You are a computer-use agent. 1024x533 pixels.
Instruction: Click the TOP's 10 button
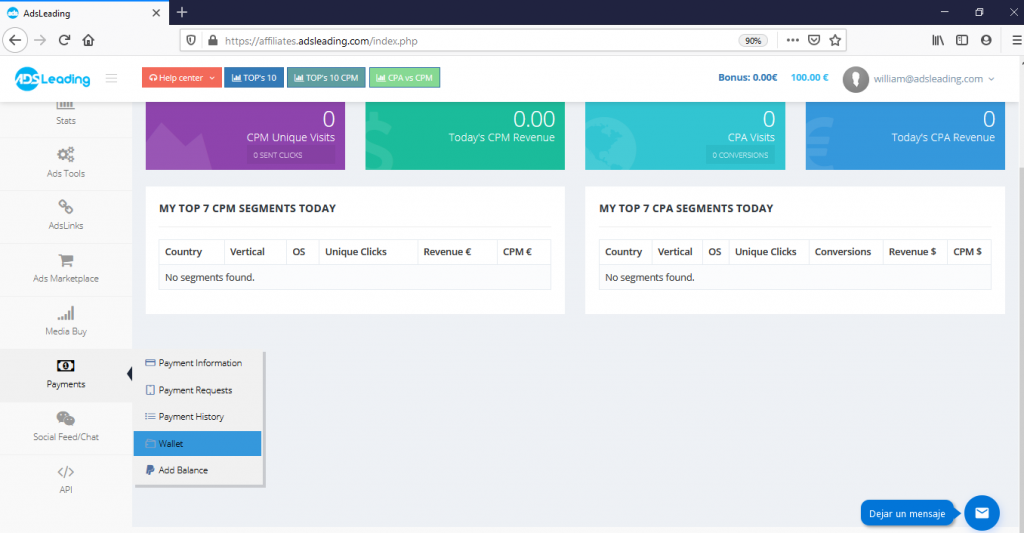pos(254,78)
